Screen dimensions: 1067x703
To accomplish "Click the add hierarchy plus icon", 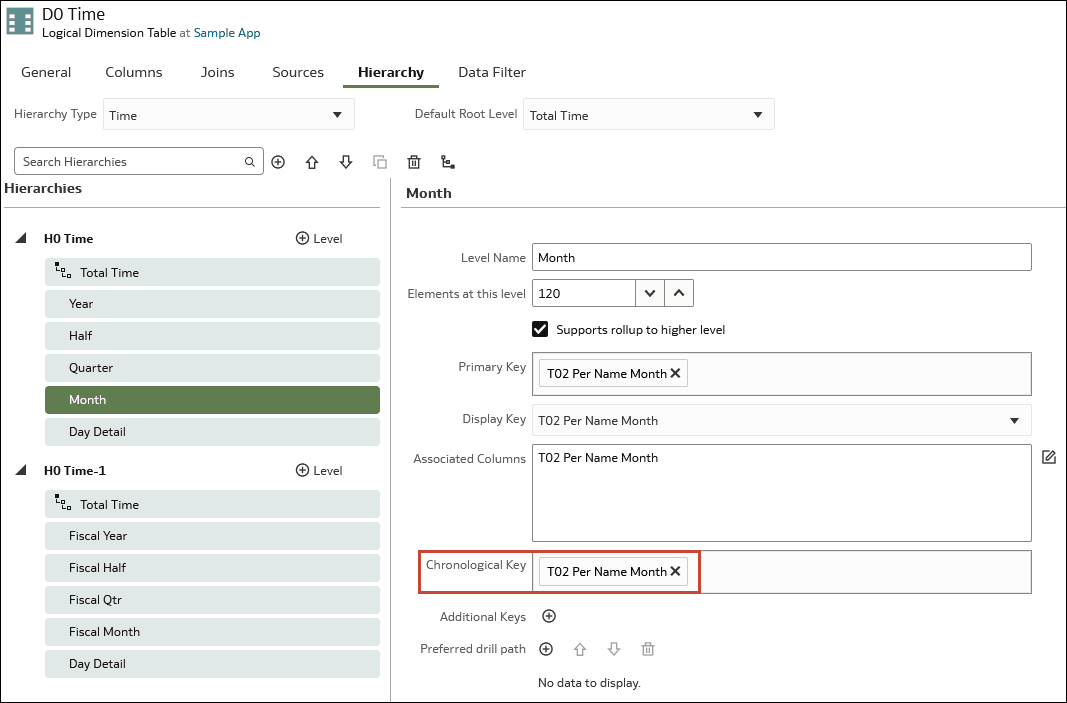I will (x=278, y=162).
